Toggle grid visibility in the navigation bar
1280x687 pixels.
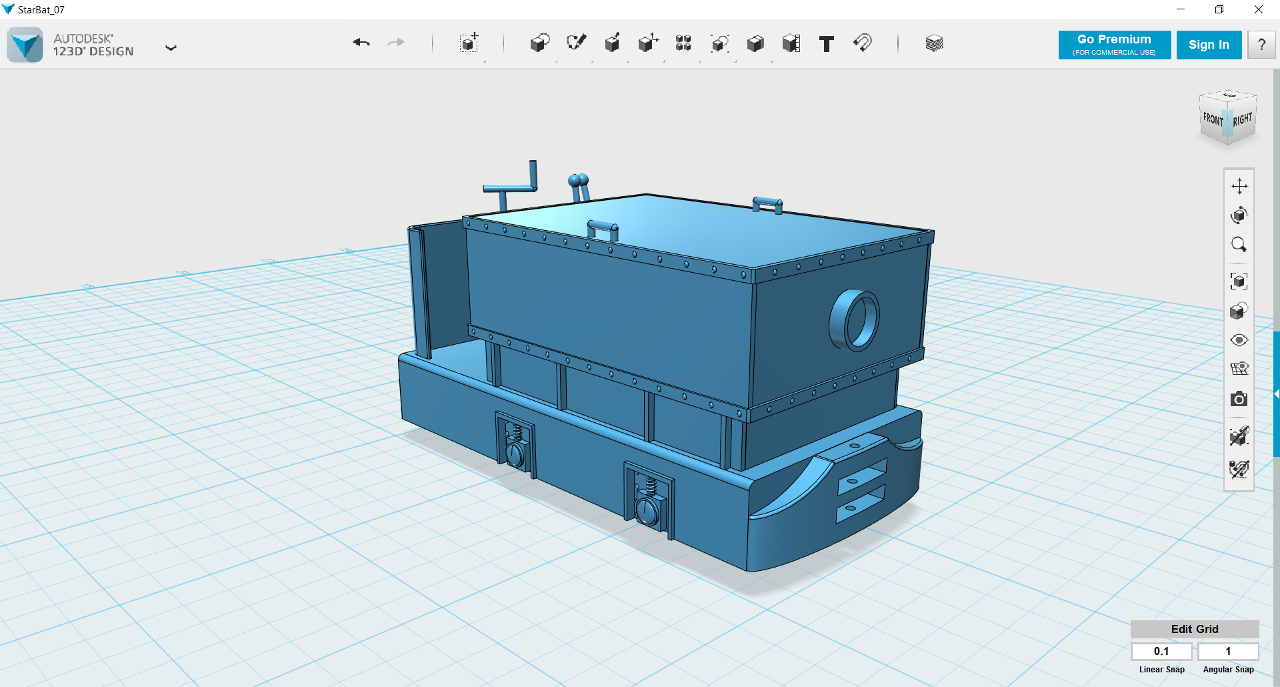(x=1239, y=369)
